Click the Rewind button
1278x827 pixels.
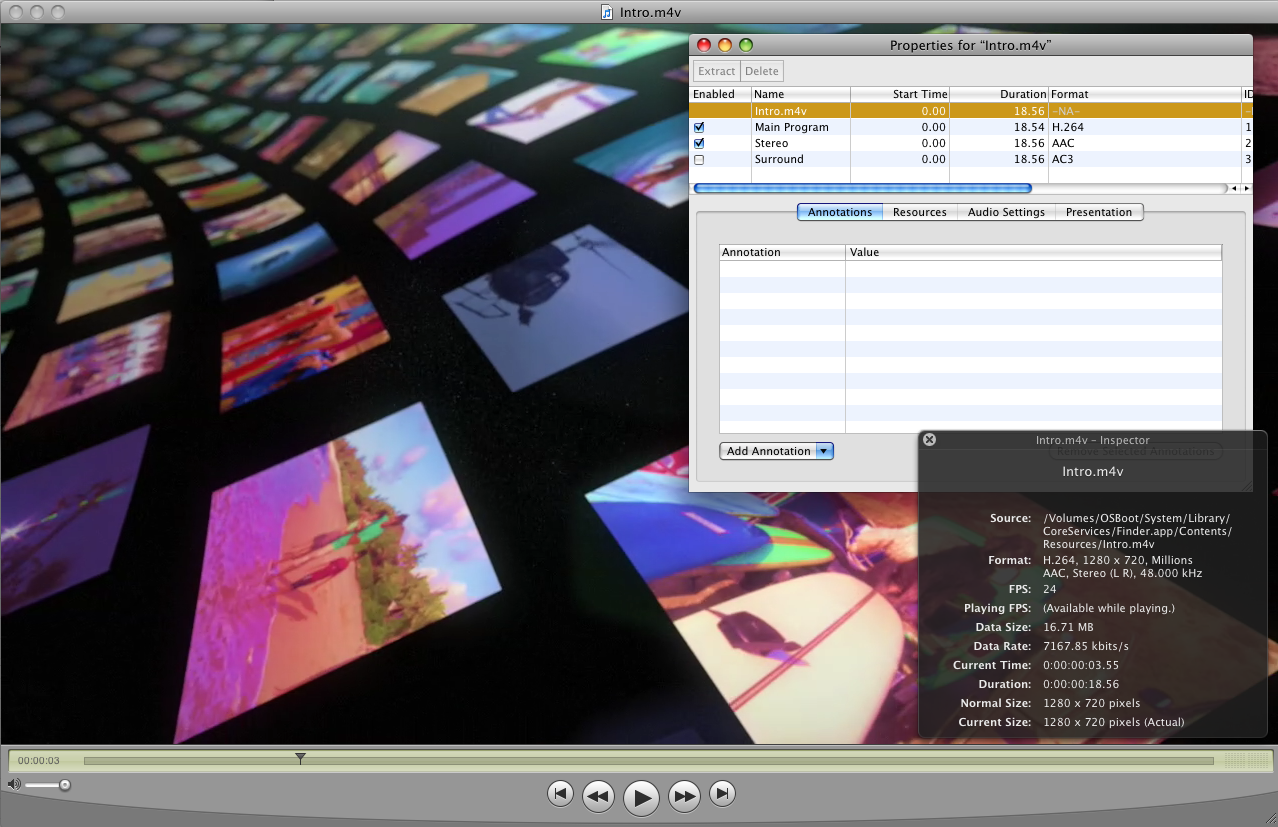pos(598,796)
